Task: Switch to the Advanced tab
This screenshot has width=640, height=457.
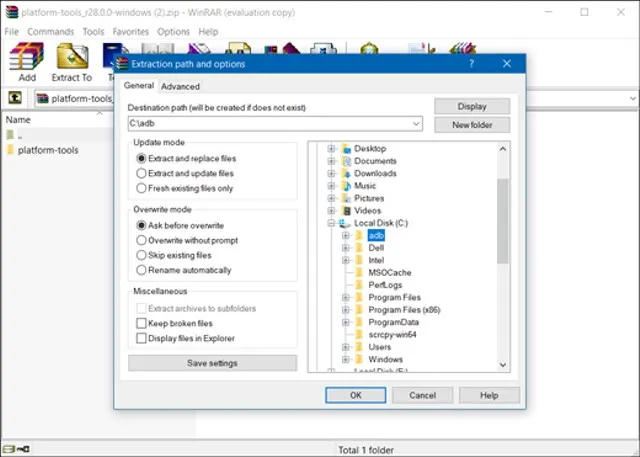Action: tap(180, 87)
